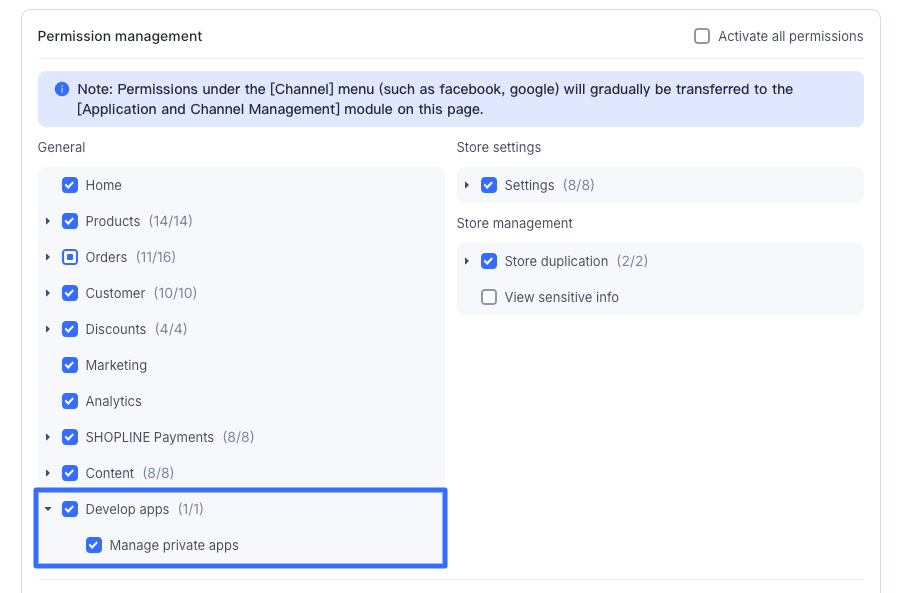
Task: Toggle the Products permission checkbox
Action: [70, 221]
